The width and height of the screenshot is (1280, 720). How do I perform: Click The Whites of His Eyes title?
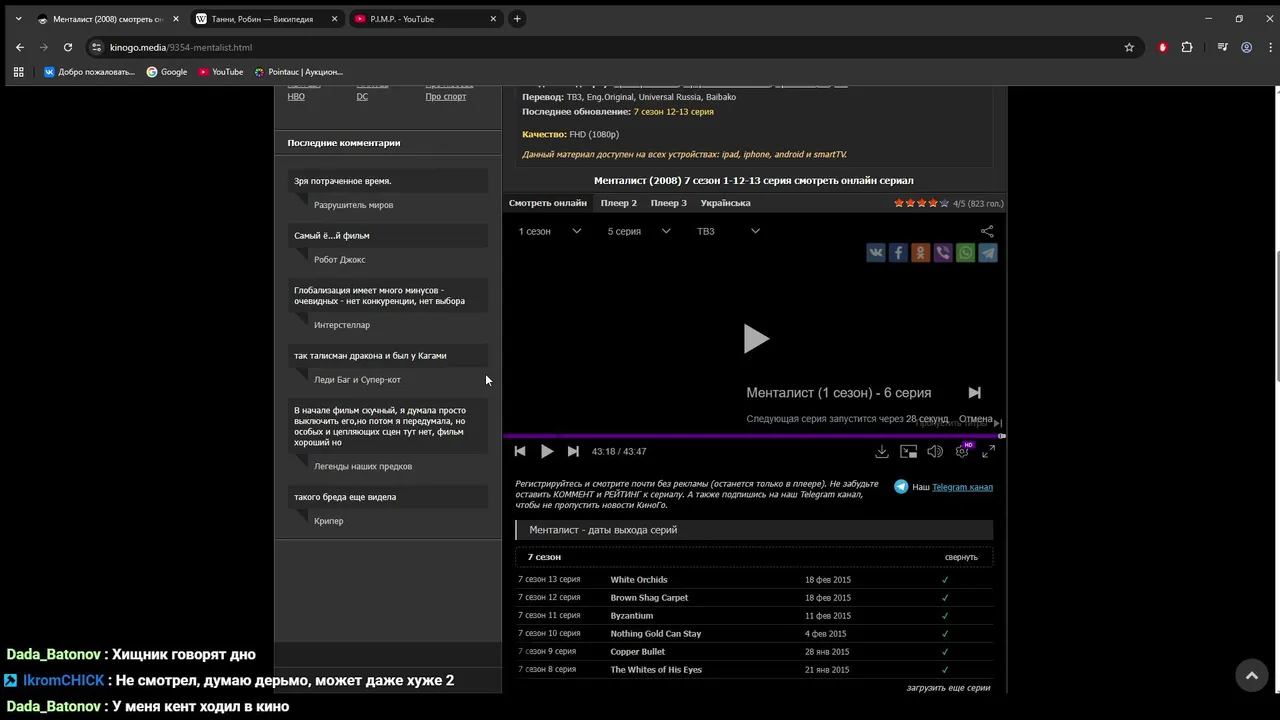[656, 670]
